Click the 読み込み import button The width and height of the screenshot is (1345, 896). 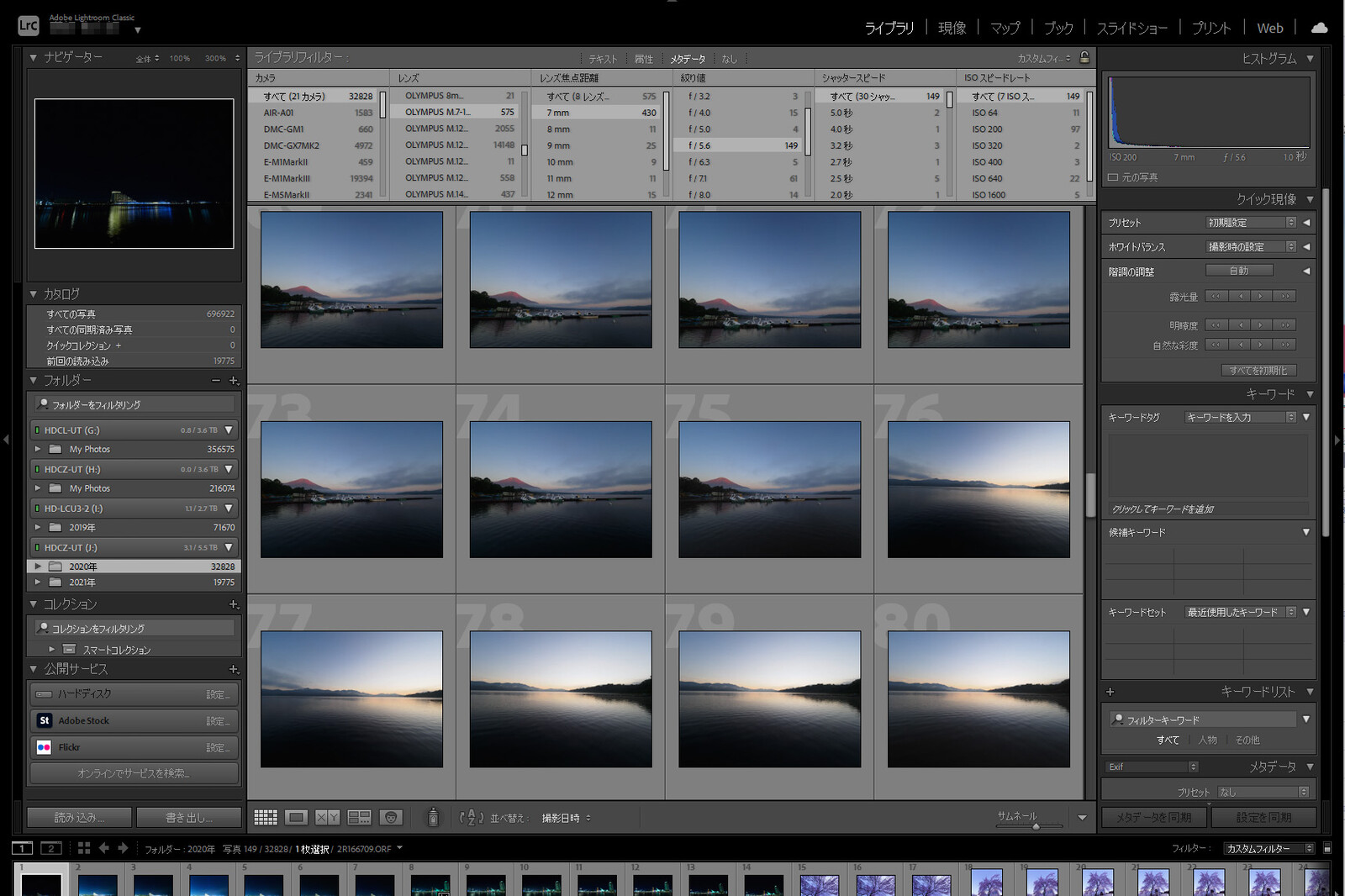[79, 817]
